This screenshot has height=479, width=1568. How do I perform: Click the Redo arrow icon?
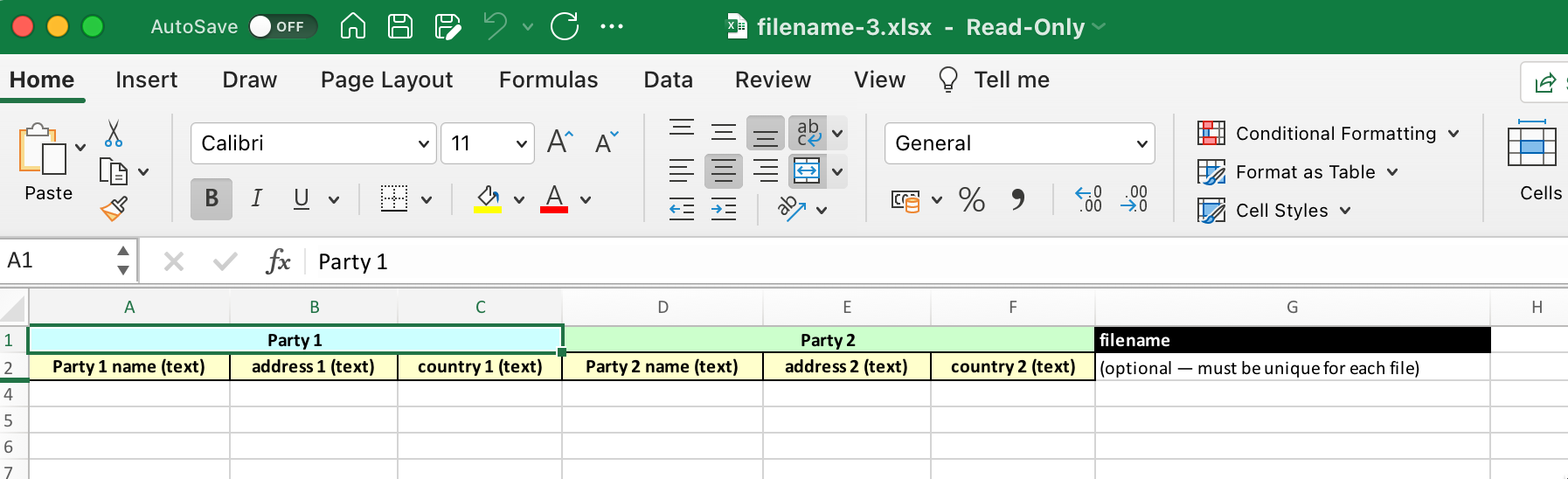coord(565,26)
